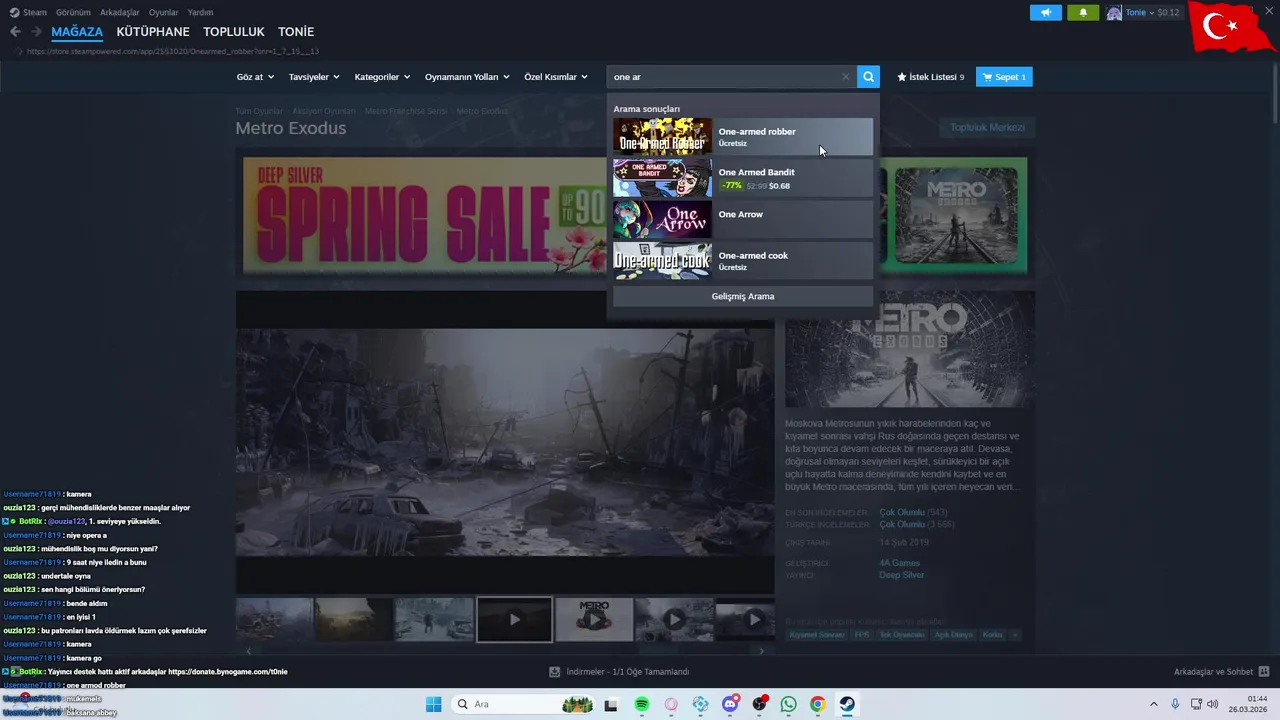Go back with the left arrow navigation button
Image resolution: width=1280 pixels, height=720 pixels.
[x=15, y=32]
